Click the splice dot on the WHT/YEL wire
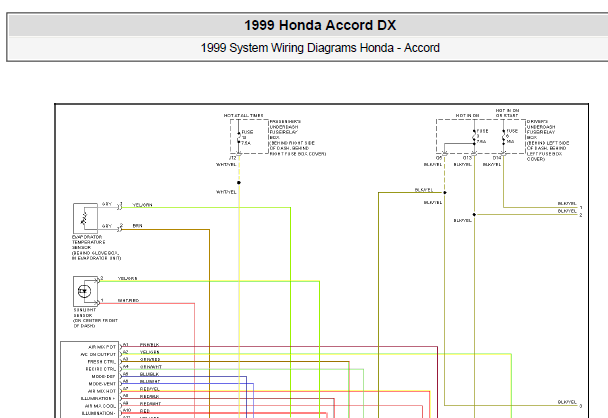The height and width of the screenshot is (418, 608). [239, 182]
